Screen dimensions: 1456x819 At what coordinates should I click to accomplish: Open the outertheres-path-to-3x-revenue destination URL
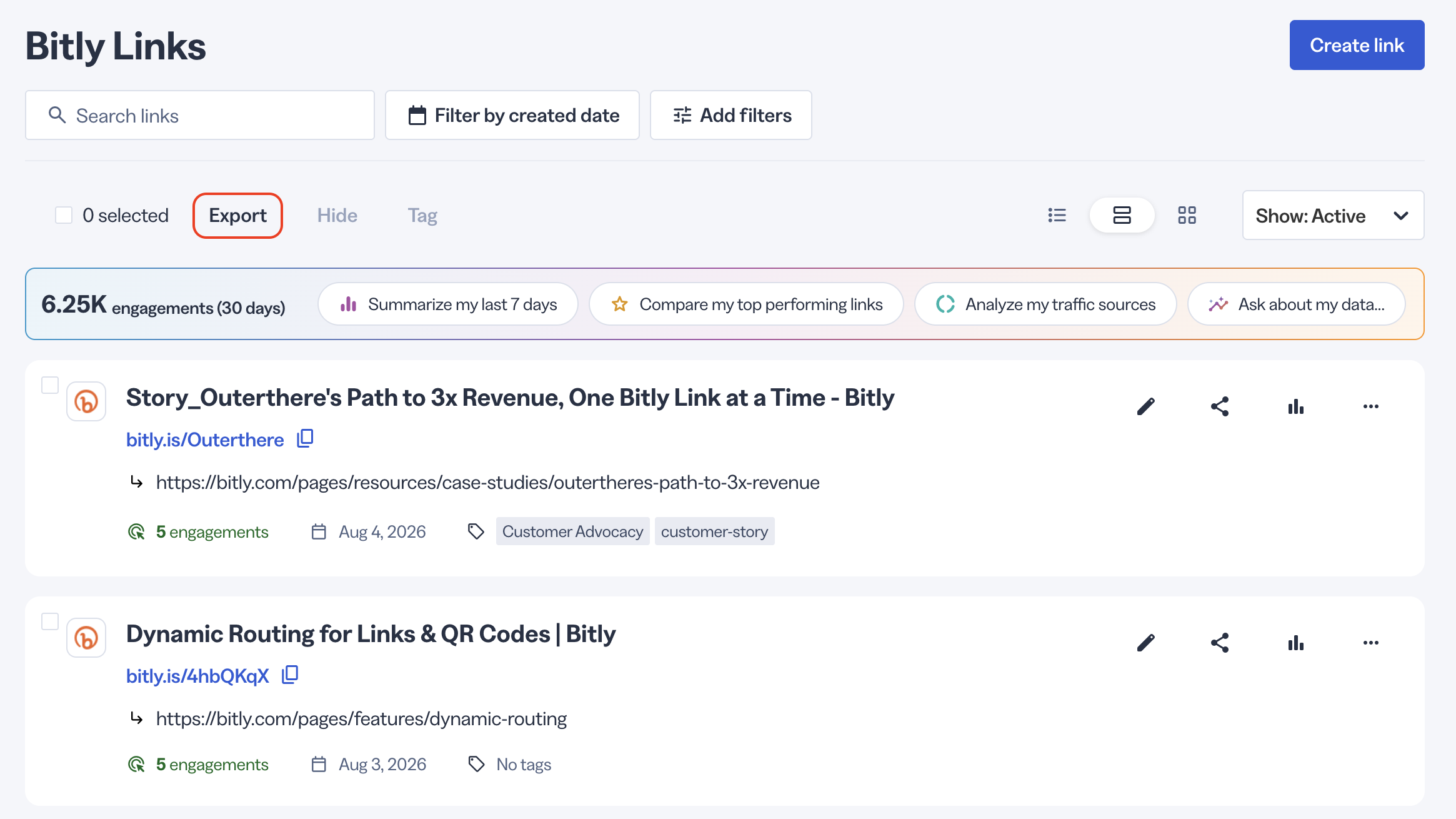coord(487,482)
